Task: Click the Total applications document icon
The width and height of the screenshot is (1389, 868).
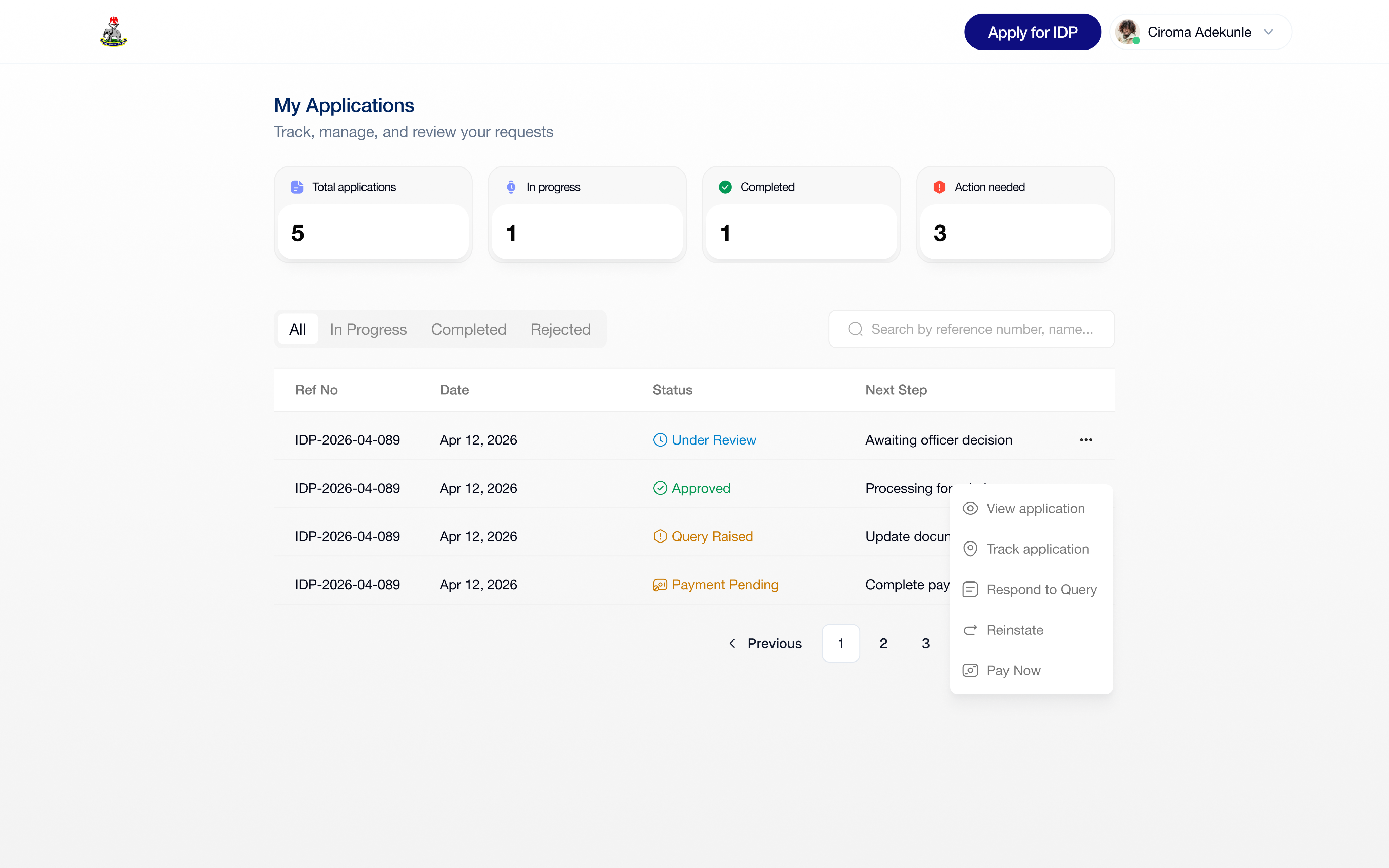Action: [x=297, y=187]
